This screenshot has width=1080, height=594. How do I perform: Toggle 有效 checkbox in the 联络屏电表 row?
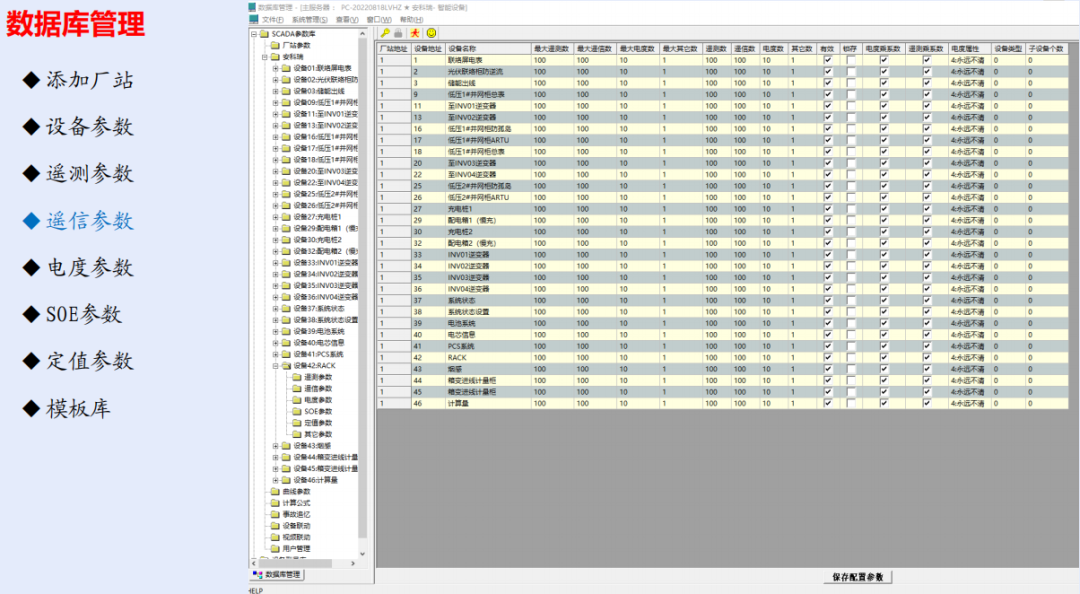[828, 61]
